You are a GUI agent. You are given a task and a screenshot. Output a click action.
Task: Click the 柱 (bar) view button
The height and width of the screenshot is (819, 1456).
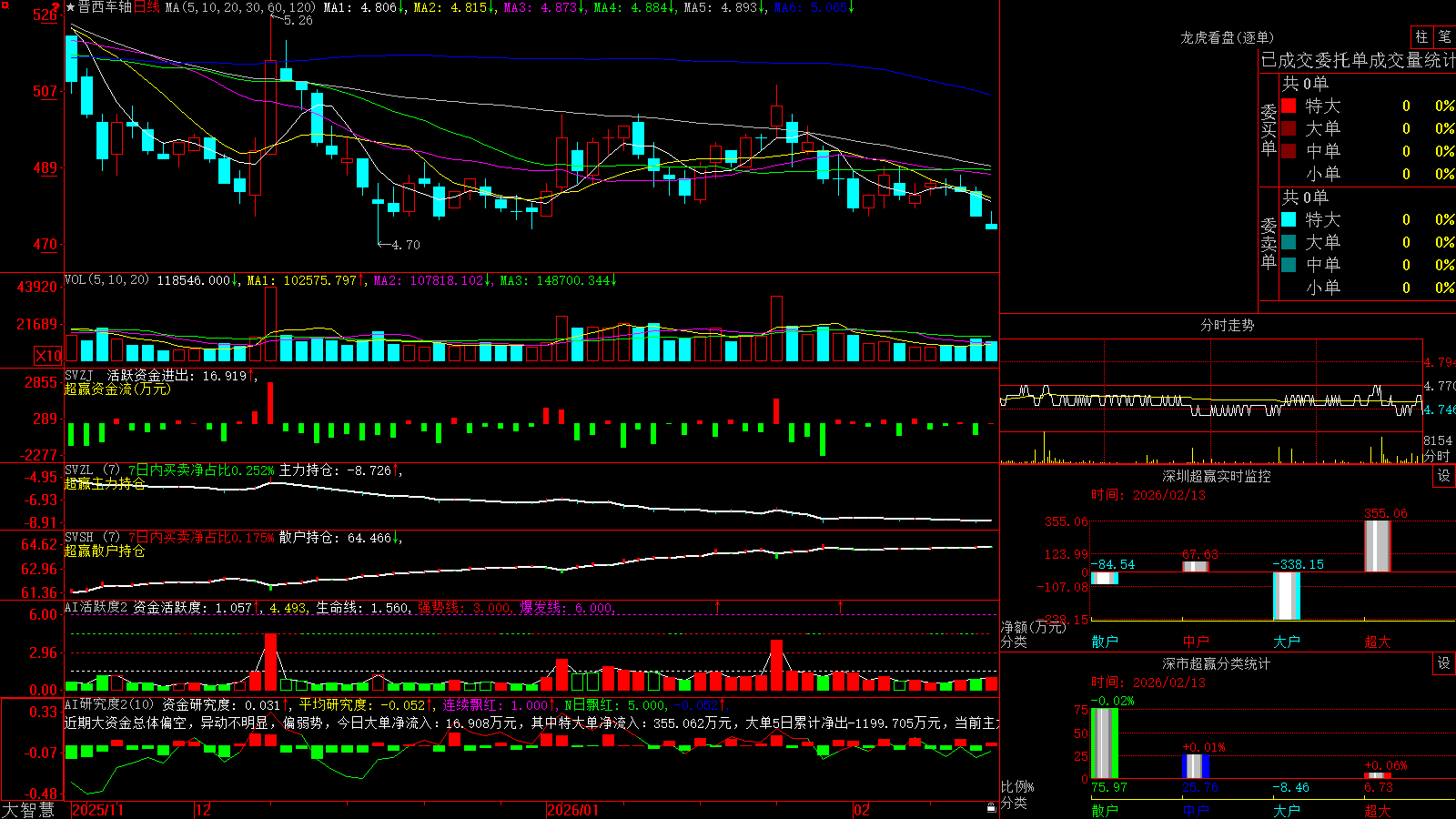(1421, 37)
